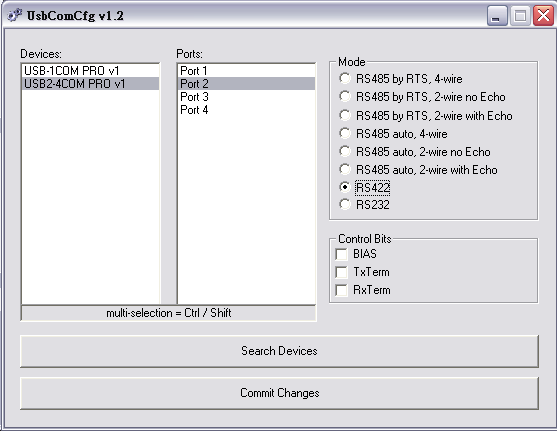Pick Port 4 from the list

pyautogui.click(x=246, y=110)
